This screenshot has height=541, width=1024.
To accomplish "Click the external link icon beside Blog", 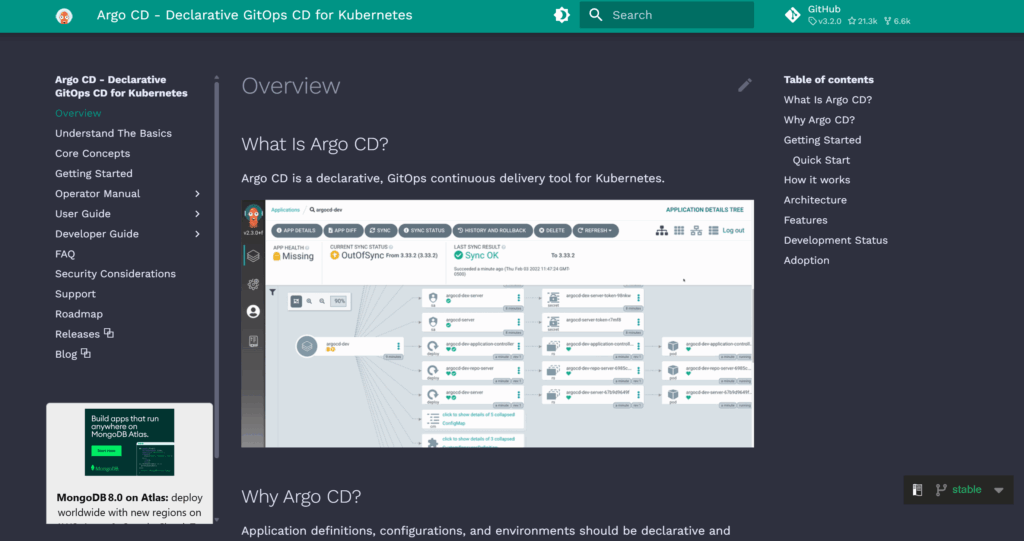I will pos(86,353).
